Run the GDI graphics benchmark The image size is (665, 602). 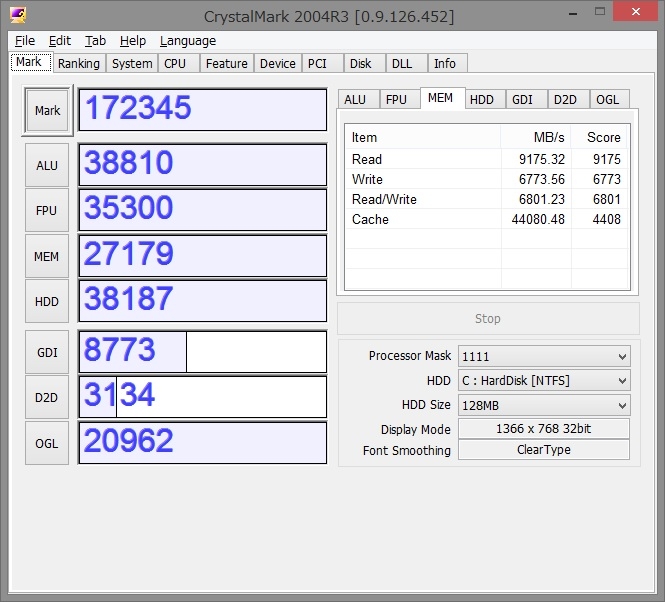[x=47, y=352]
